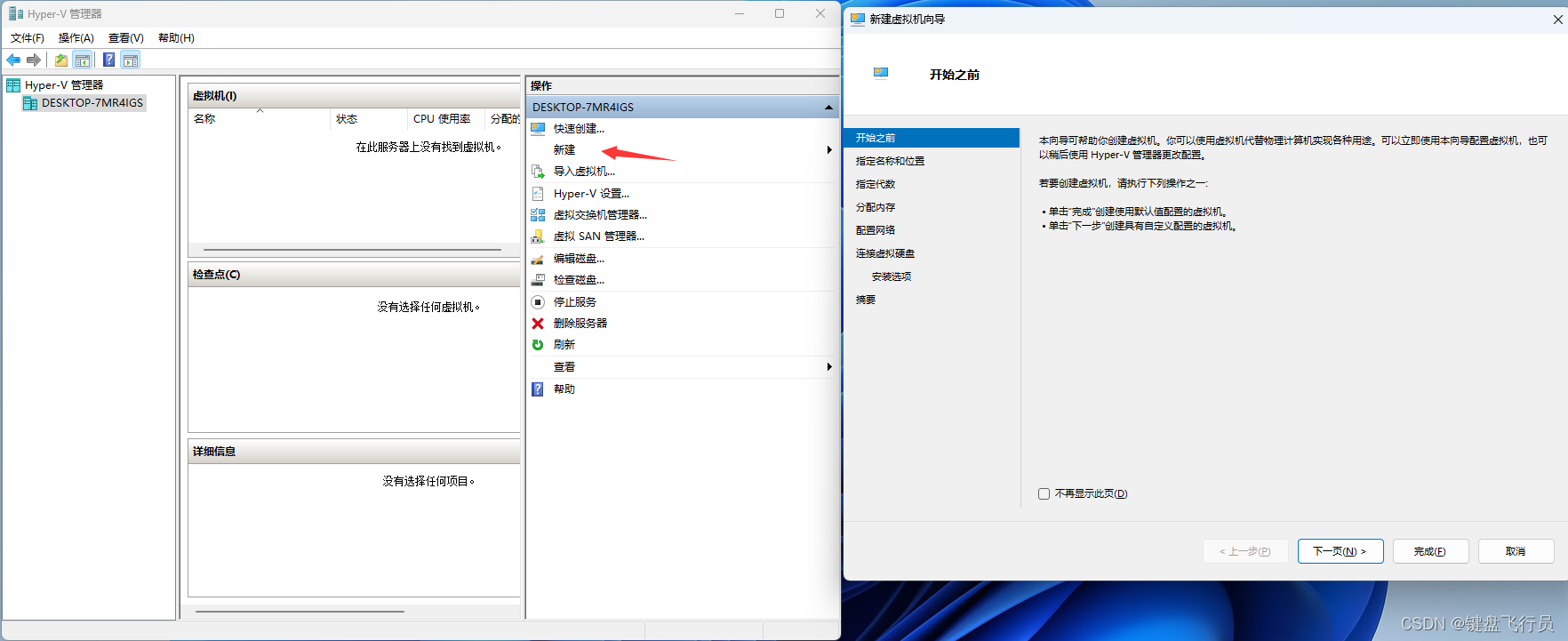Click the 上一步(P) button
This screenshot has height=641, width=1568.
pos(1245,551)
